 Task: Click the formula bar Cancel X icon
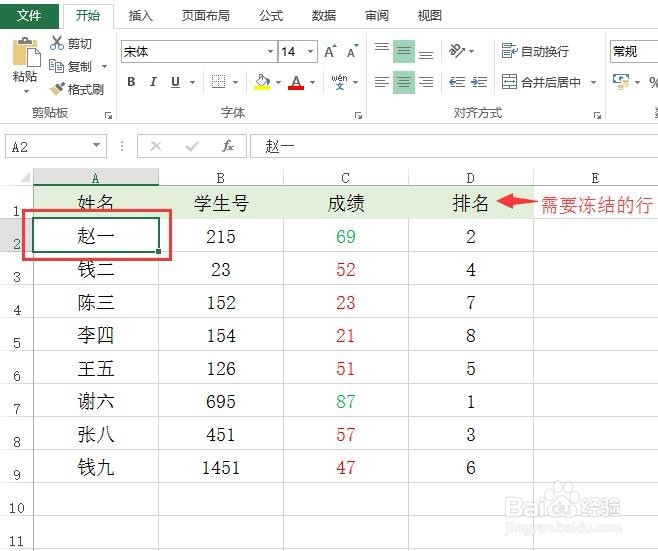point(156,146)
